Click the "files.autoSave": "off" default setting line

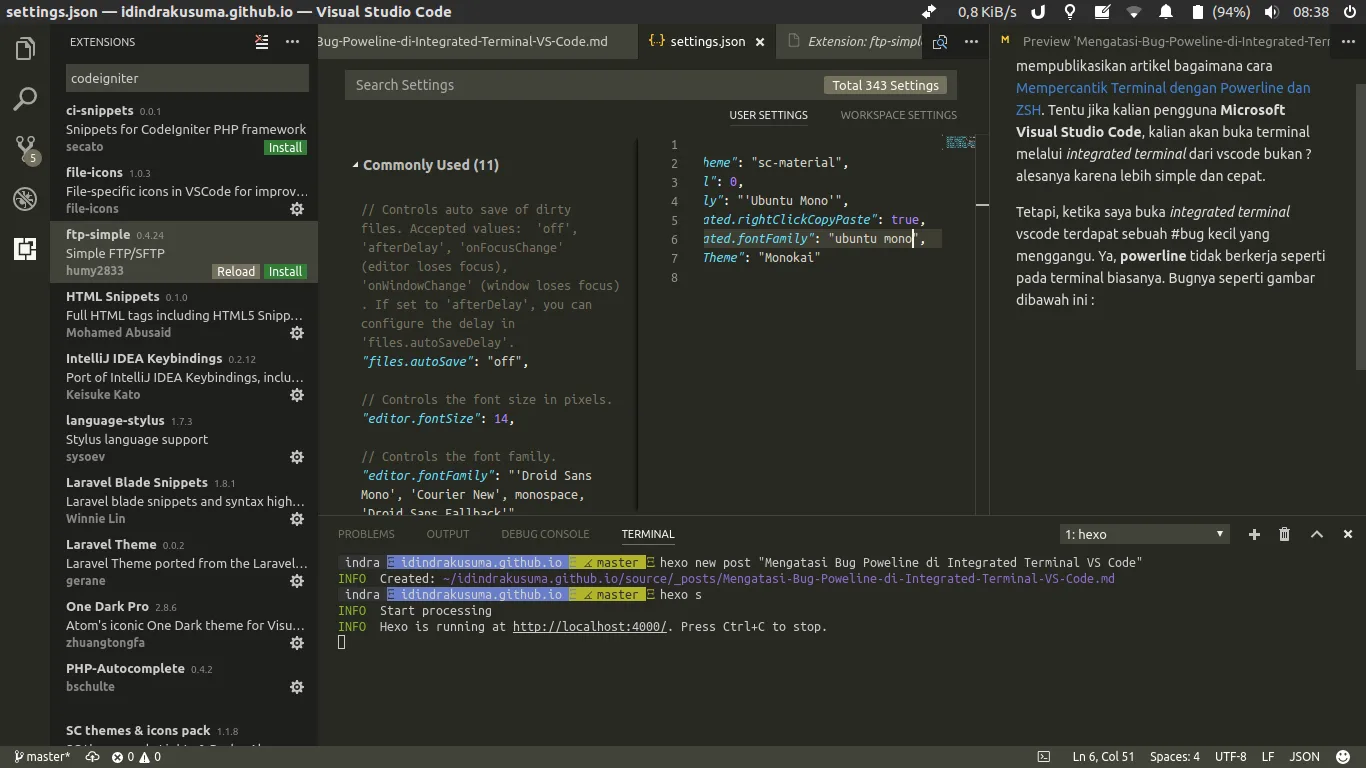[445, 362]
